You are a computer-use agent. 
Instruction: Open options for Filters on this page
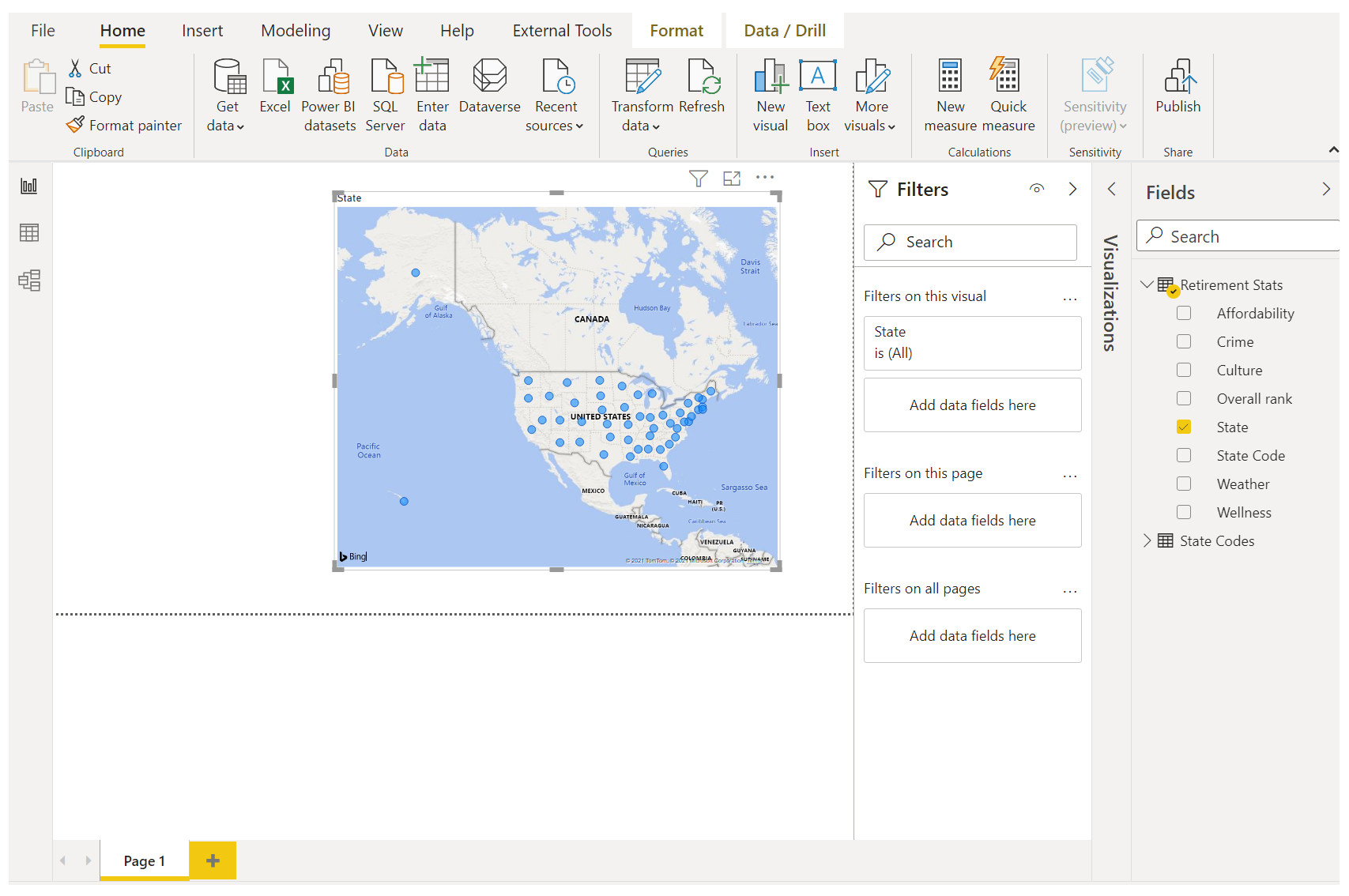pyautogui.click(x=1070, y=475)
